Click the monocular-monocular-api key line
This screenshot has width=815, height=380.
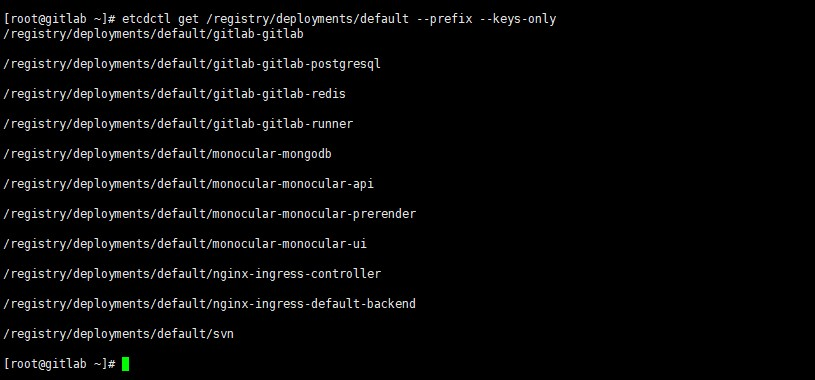pyautogui.click(x=188, y=184)
